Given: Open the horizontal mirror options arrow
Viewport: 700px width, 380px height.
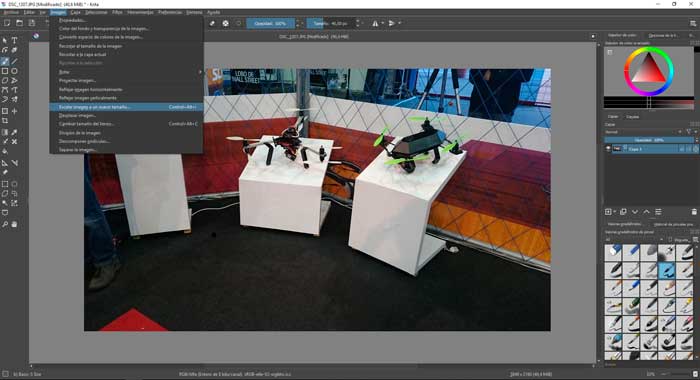Looking at the screenshot, I should 383,23.
